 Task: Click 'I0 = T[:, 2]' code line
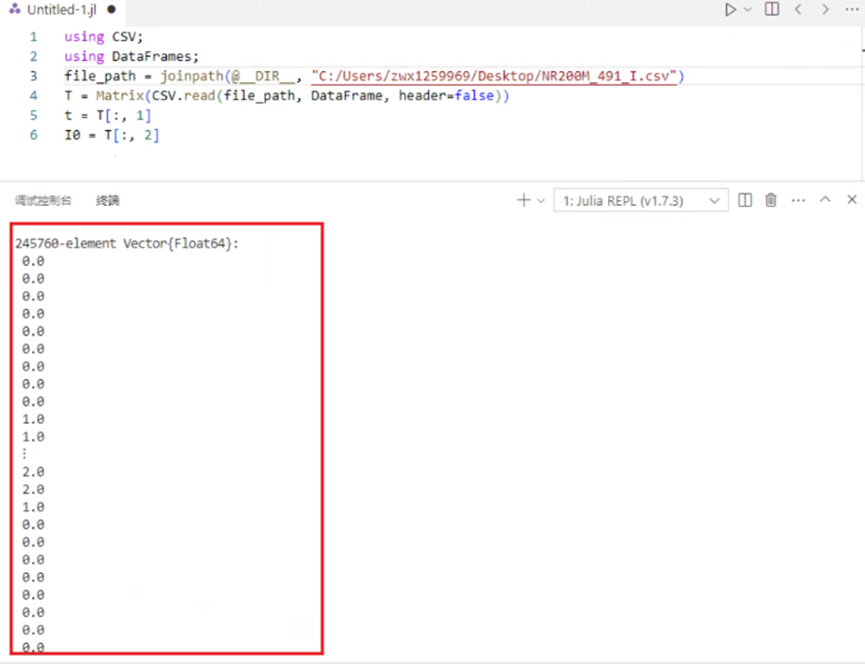(111, 135)
